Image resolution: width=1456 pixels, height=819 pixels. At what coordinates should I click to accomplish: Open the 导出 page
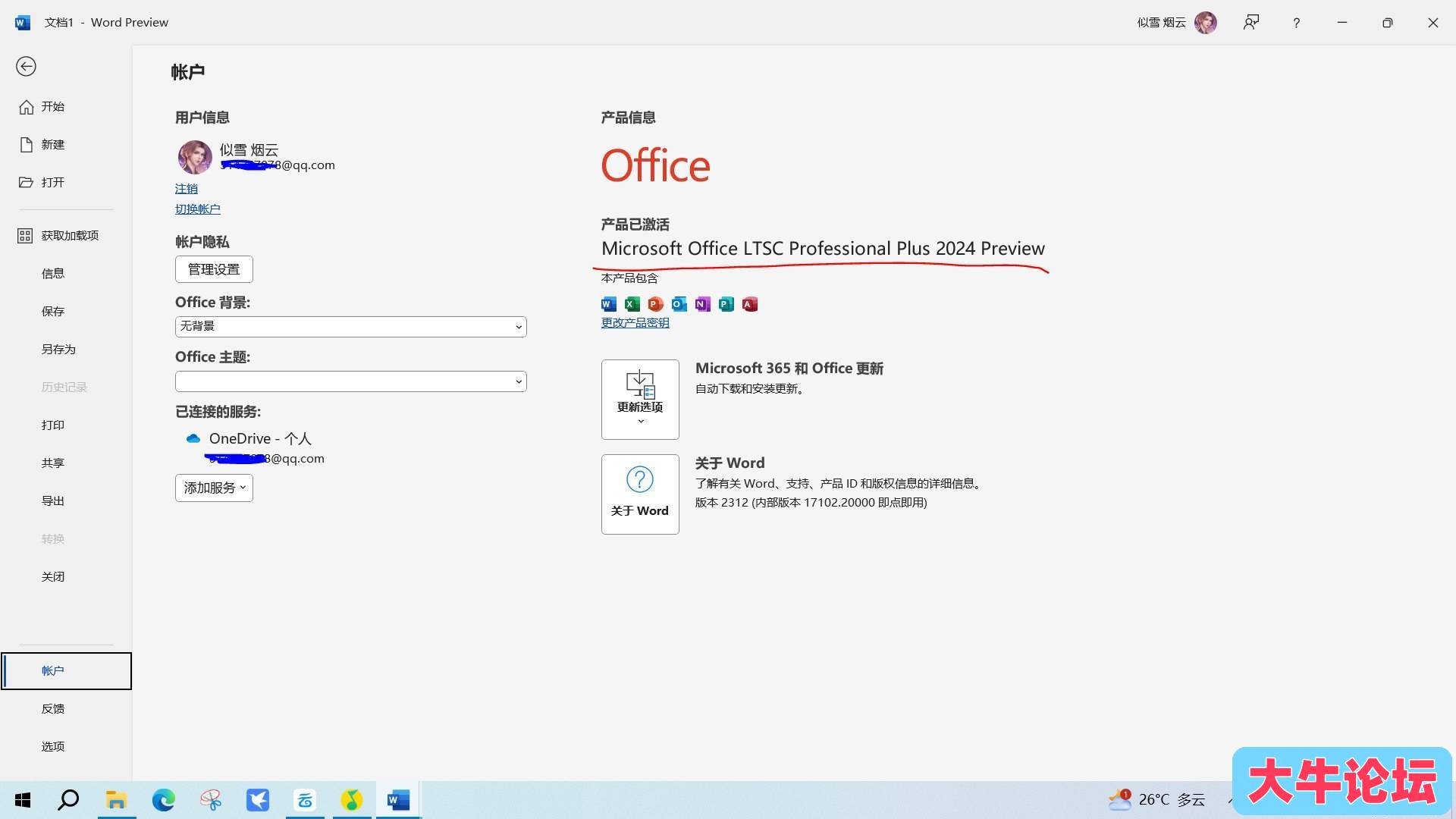[66, 501]
